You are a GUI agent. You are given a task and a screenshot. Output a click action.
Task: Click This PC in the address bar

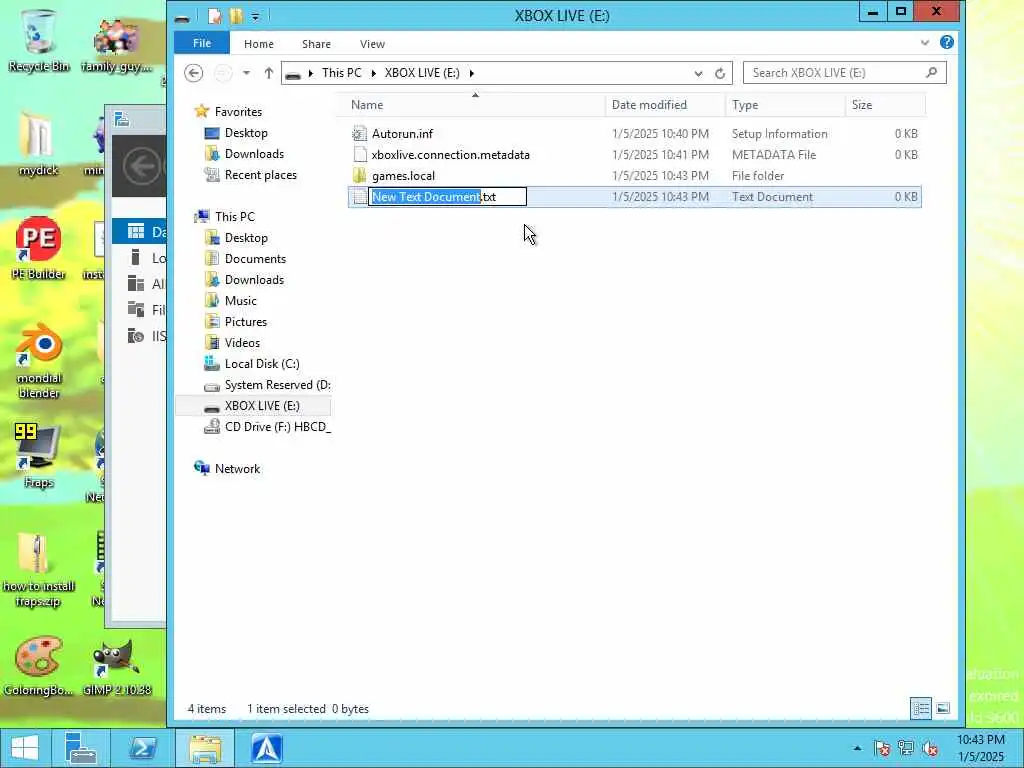coord(342,72)
